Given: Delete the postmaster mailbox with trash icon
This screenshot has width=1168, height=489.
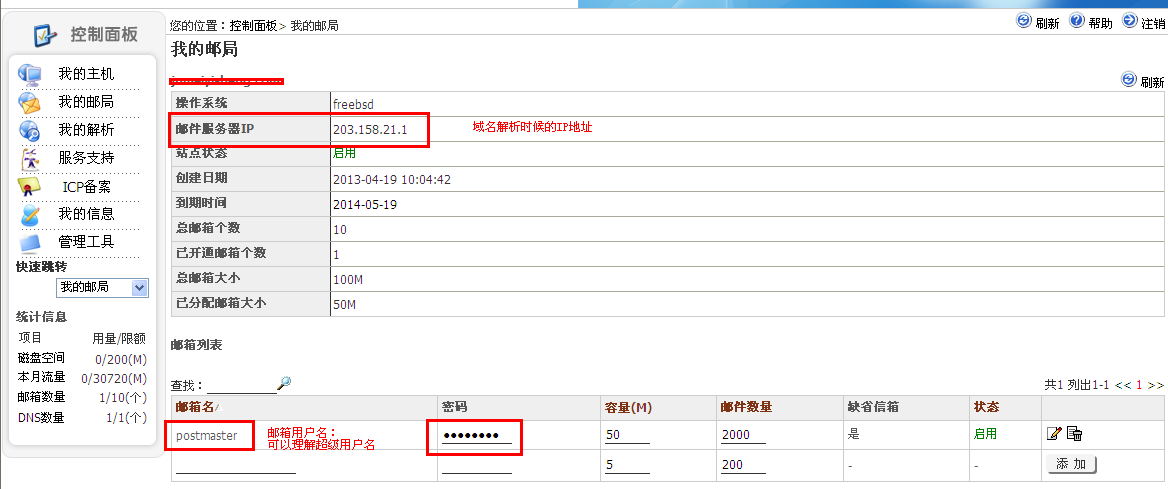Looking at the screenshot, I should pyautogui.click(x=1075, y=433).
